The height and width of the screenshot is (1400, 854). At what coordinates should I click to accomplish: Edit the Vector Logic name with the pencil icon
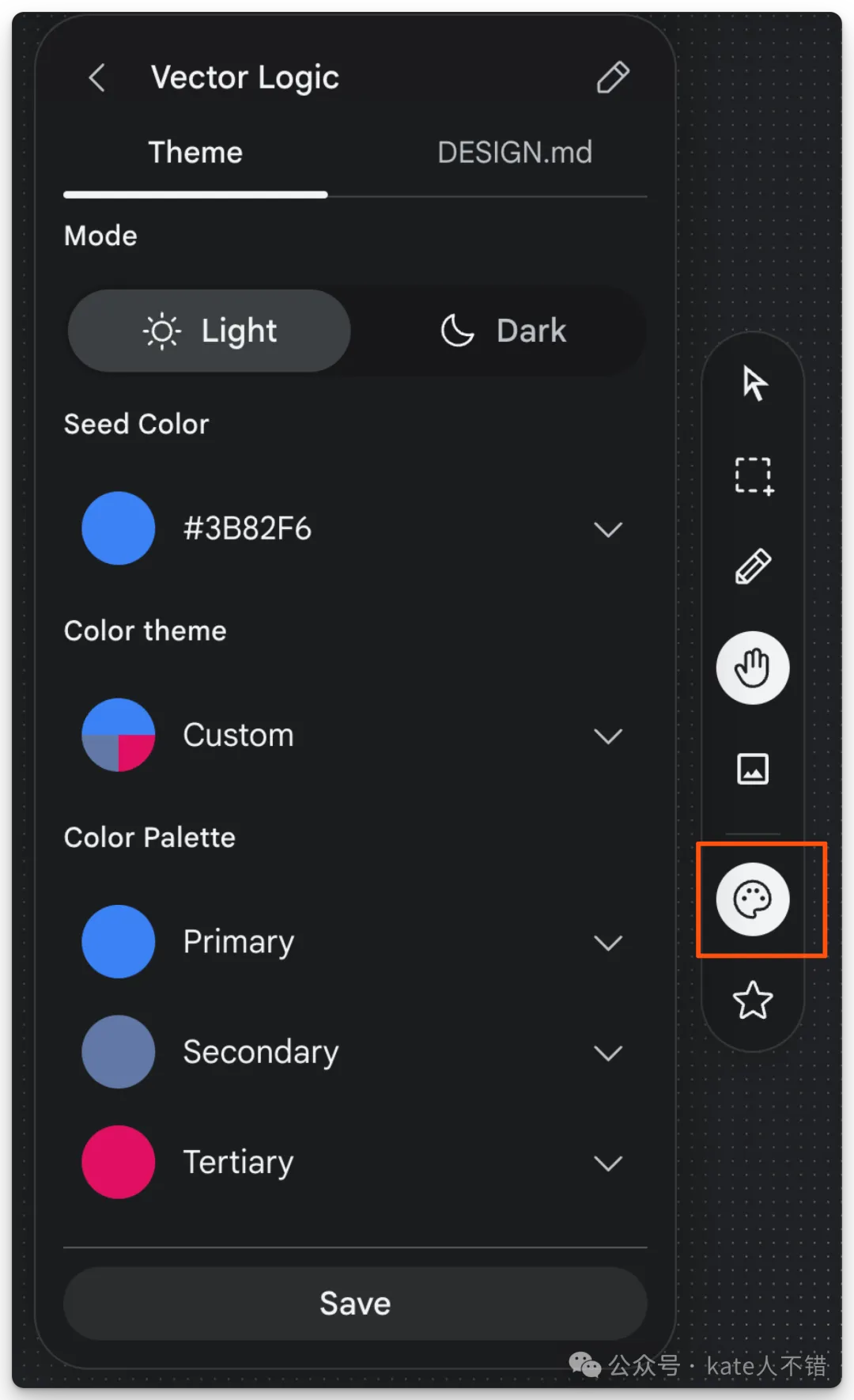613,78
